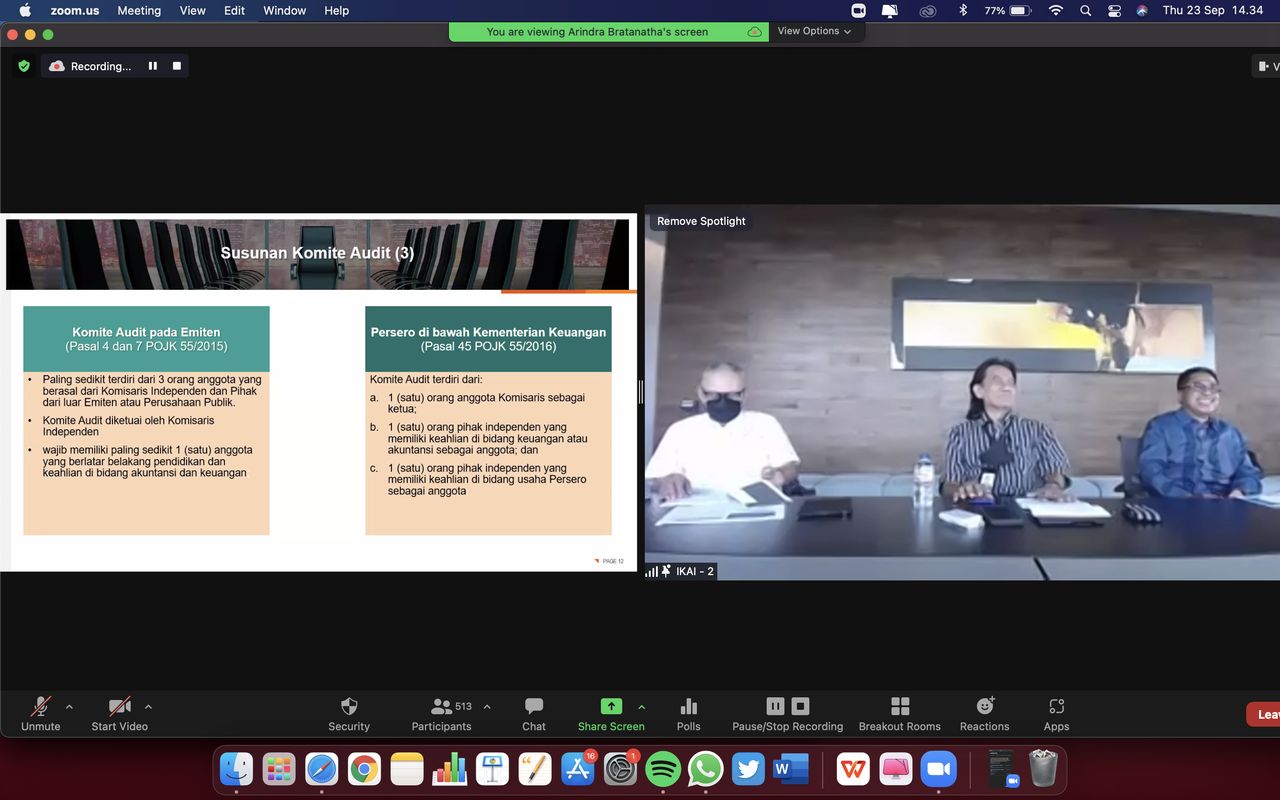
Task: Open the View menu in menu bar
Action: pos(192,10)
